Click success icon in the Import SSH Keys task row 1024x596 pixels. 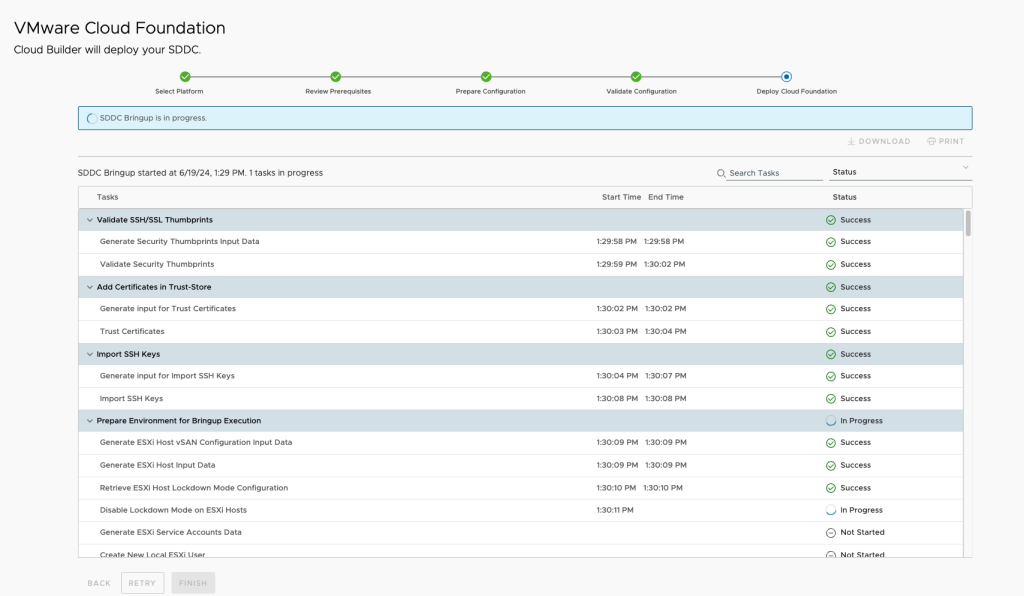pyautogui.click(x=831, y=399)
